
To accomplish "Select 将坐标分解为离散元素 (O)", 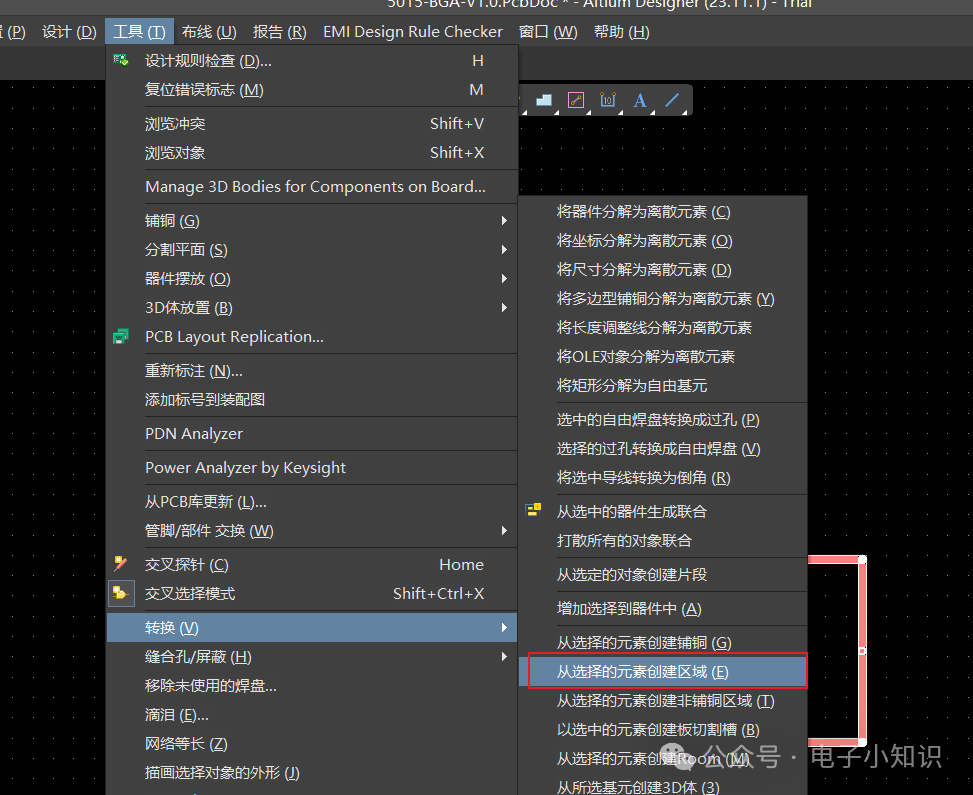I will pyautogui.click(x=663, y=241).
